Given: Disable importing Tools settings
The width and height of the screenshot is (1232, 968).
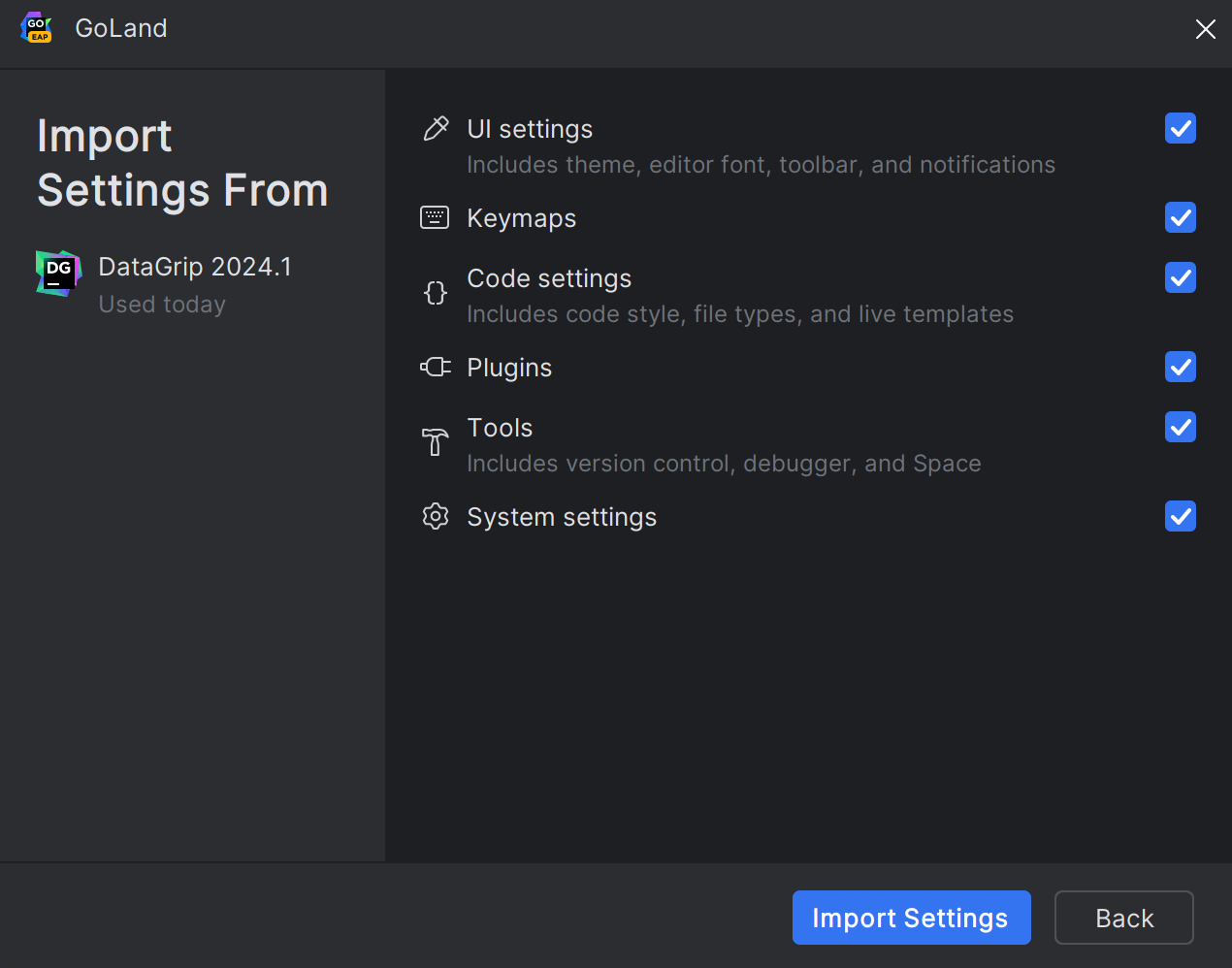Looking at the screenshot, I should pyautogui.click(x=1180, y=427).
